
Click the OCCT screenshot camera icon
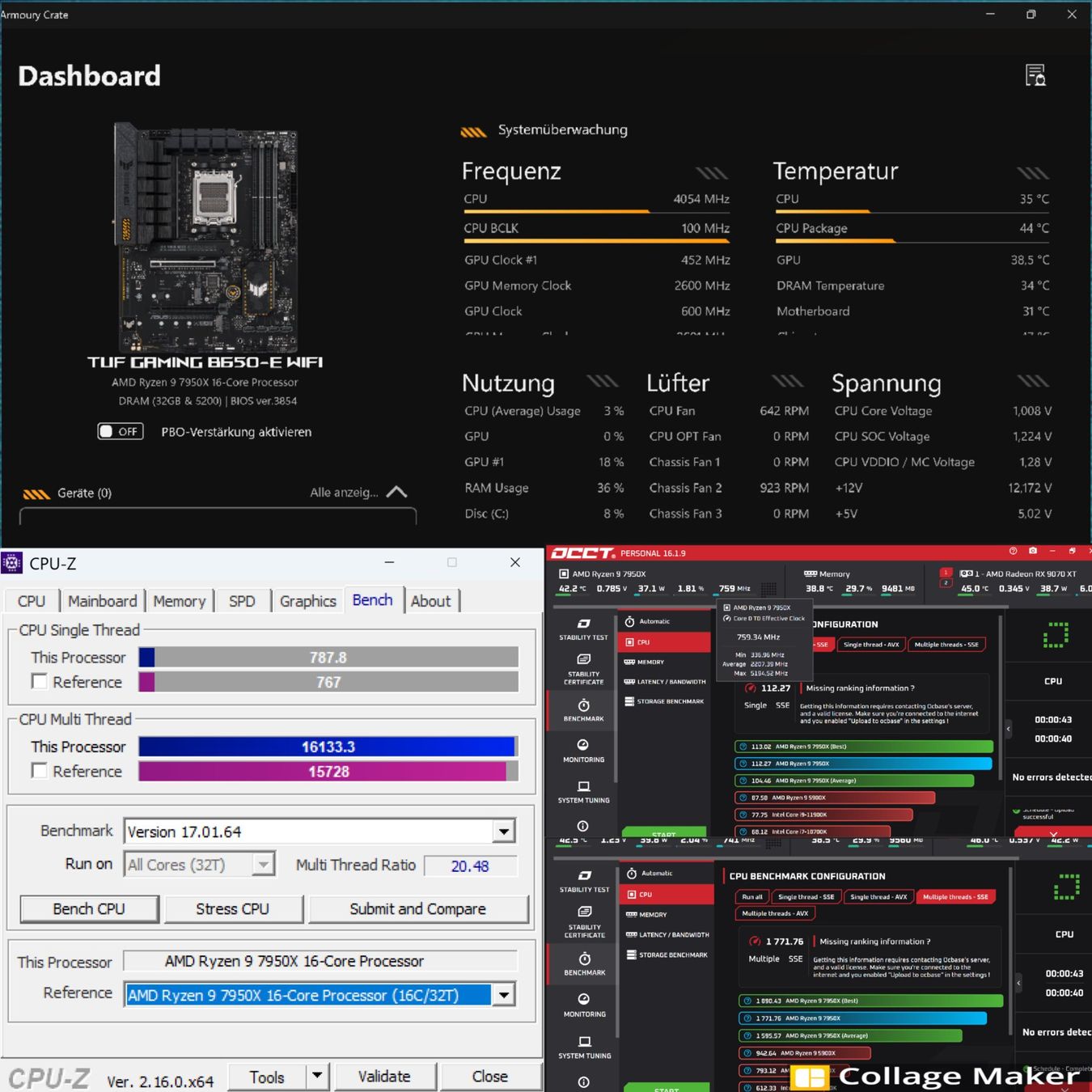1032,552
